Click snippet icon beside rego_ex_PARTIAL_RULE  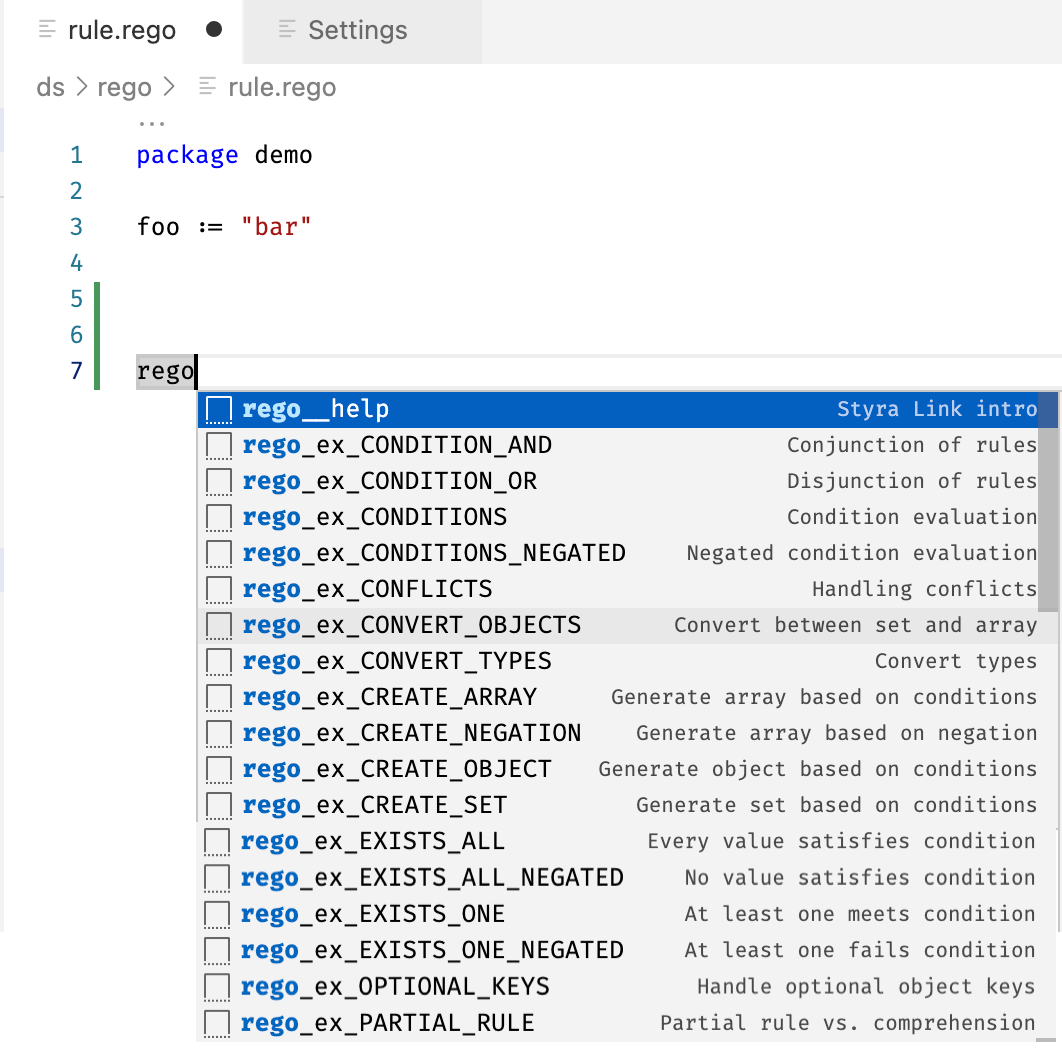click(217, 1024)
